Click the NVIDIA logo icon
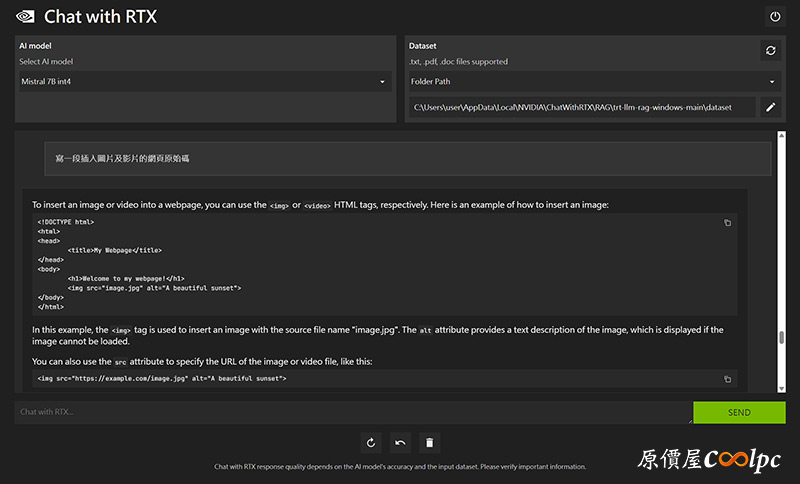The height and width of the screenshot is (484, 800). pyautogui.click(x=26, y=17)
